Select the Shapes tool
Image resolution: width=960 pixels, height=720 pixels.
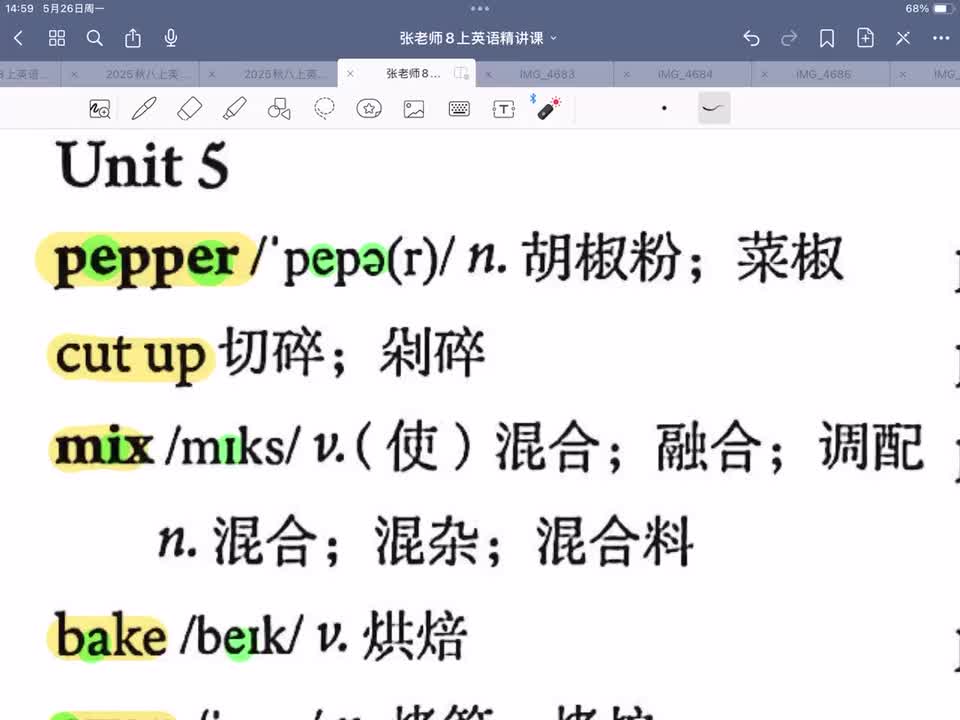[x=279, y=109]
